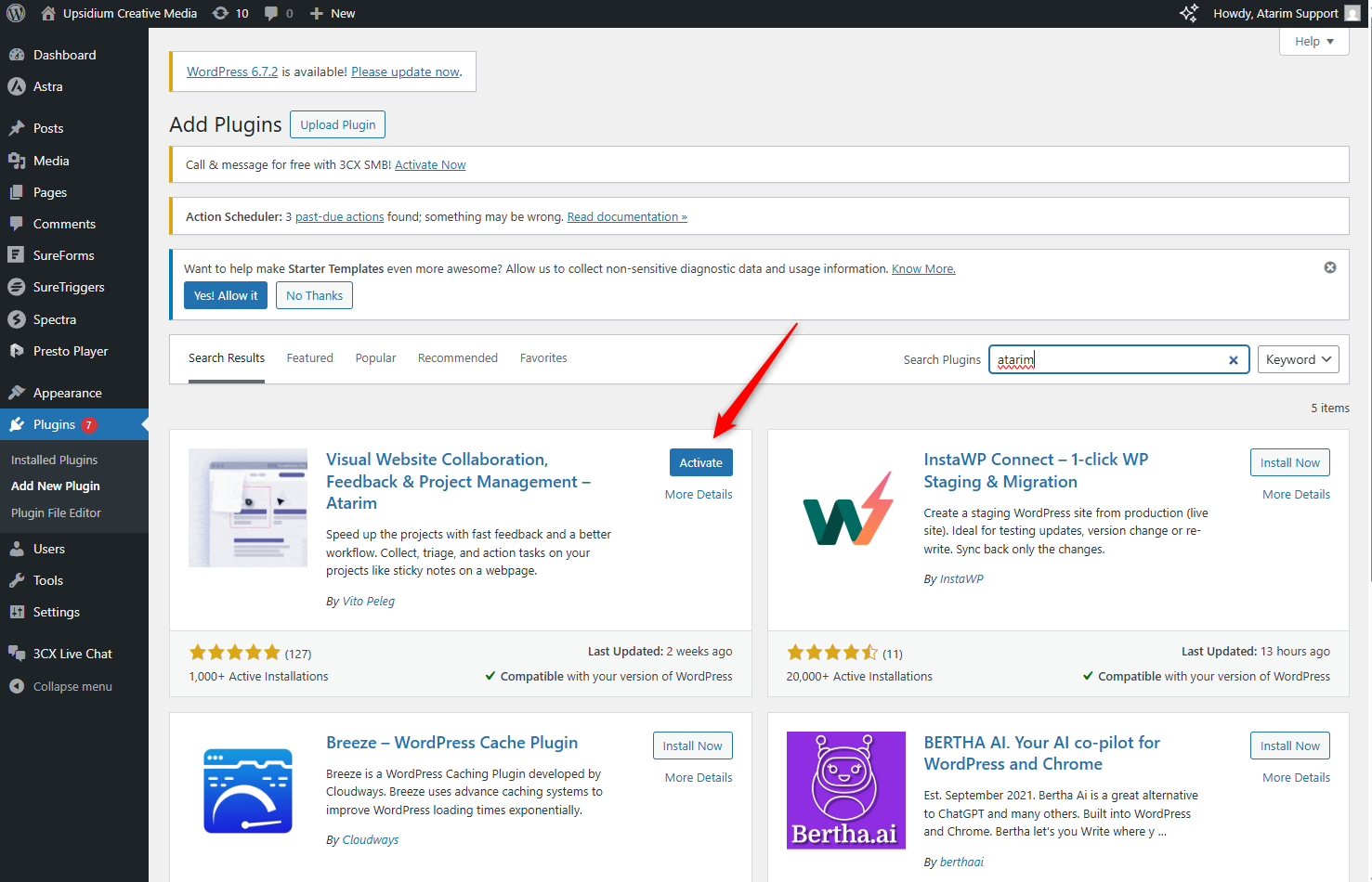The width and height of the screenshot is (1372, 882).
Task: Click the Upload Plugin button
Action: [x=338, y=124]
